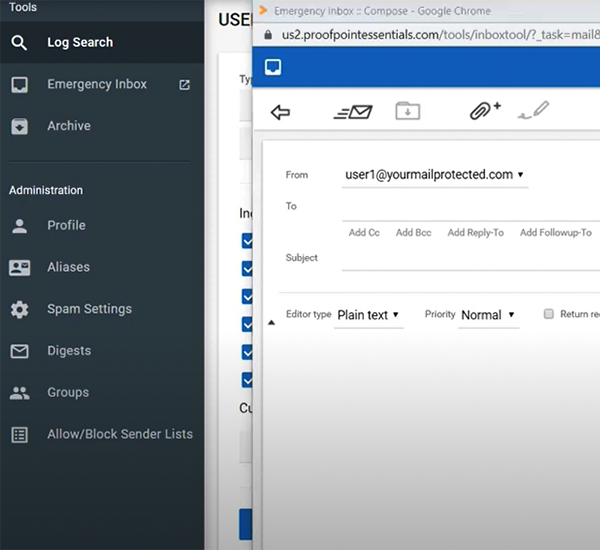Image resolution: width=600 pixels, height=550 pixels.
Task: Open the Groups section
Action: (x=102, y=393)
